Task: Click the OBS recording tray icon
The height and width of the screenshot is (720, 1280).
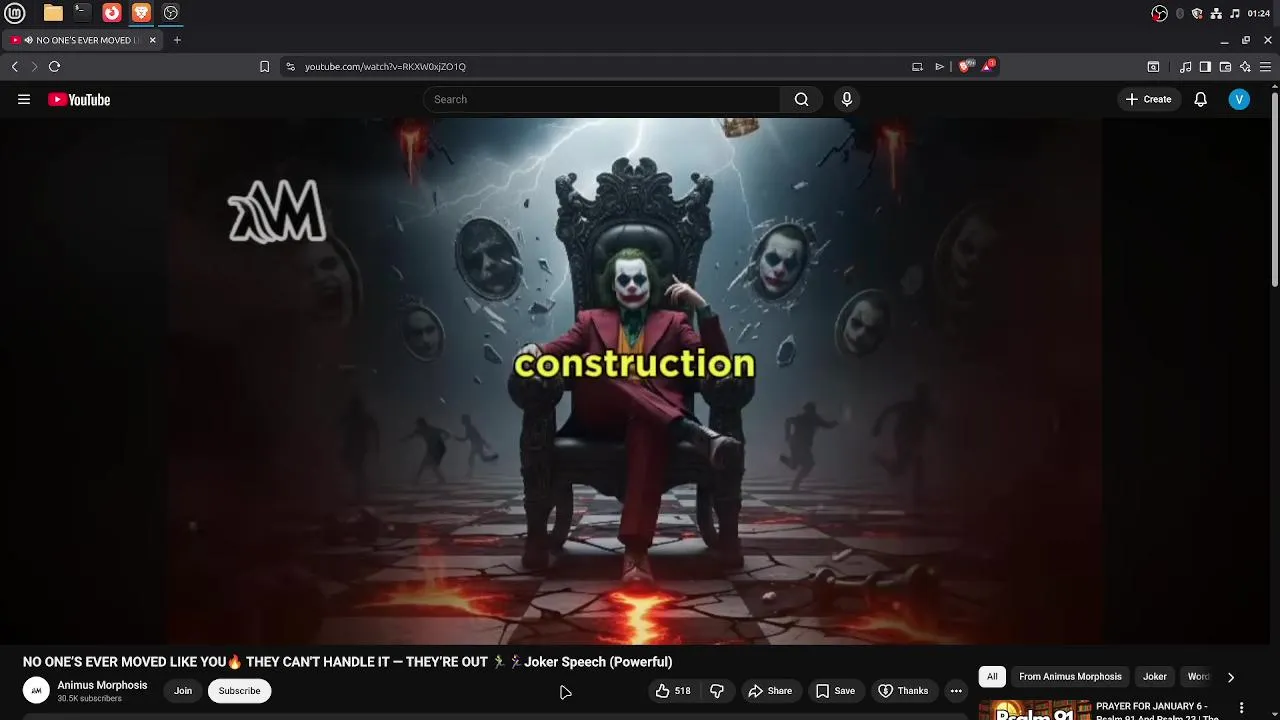Action: 1159,13
